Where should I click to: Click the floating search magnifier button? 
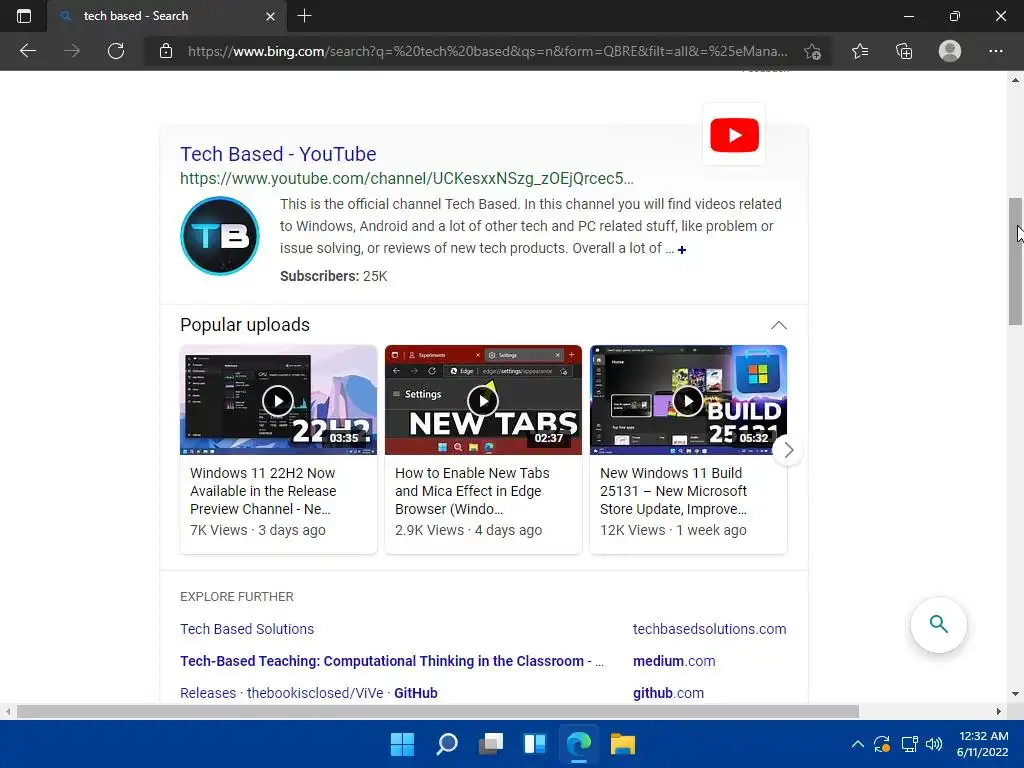pyautogui.click(x=938, y=624)
